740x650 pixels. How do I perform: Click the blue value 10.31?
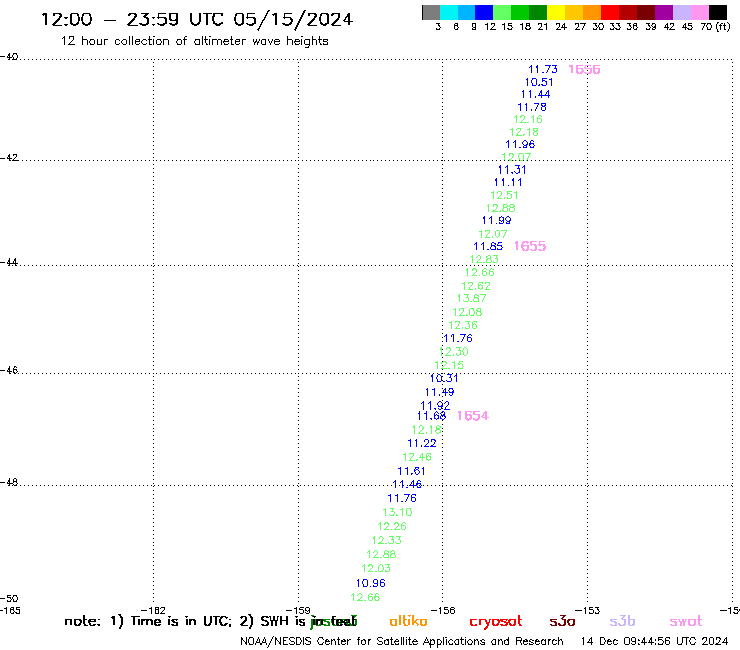tap(444, 378)
